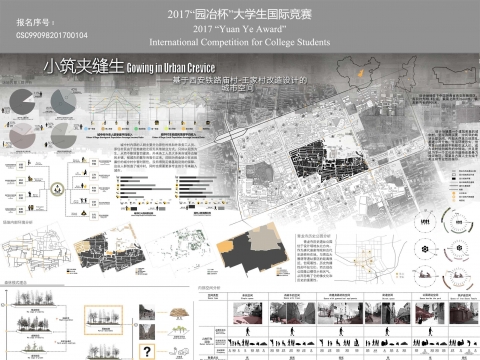The width and height of the screenshot is (480, 360).
Task: Click the question mark box icon
Action: pos(147,352)
